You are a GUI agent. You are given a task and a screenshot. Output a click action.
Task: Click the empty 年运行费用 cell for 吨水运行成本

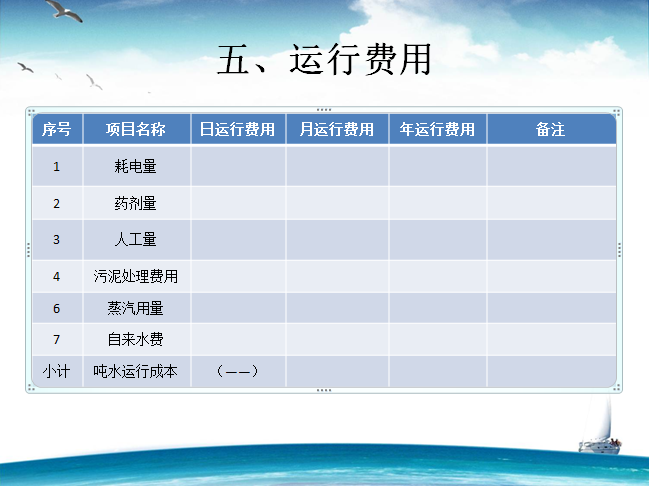point(438,371)
